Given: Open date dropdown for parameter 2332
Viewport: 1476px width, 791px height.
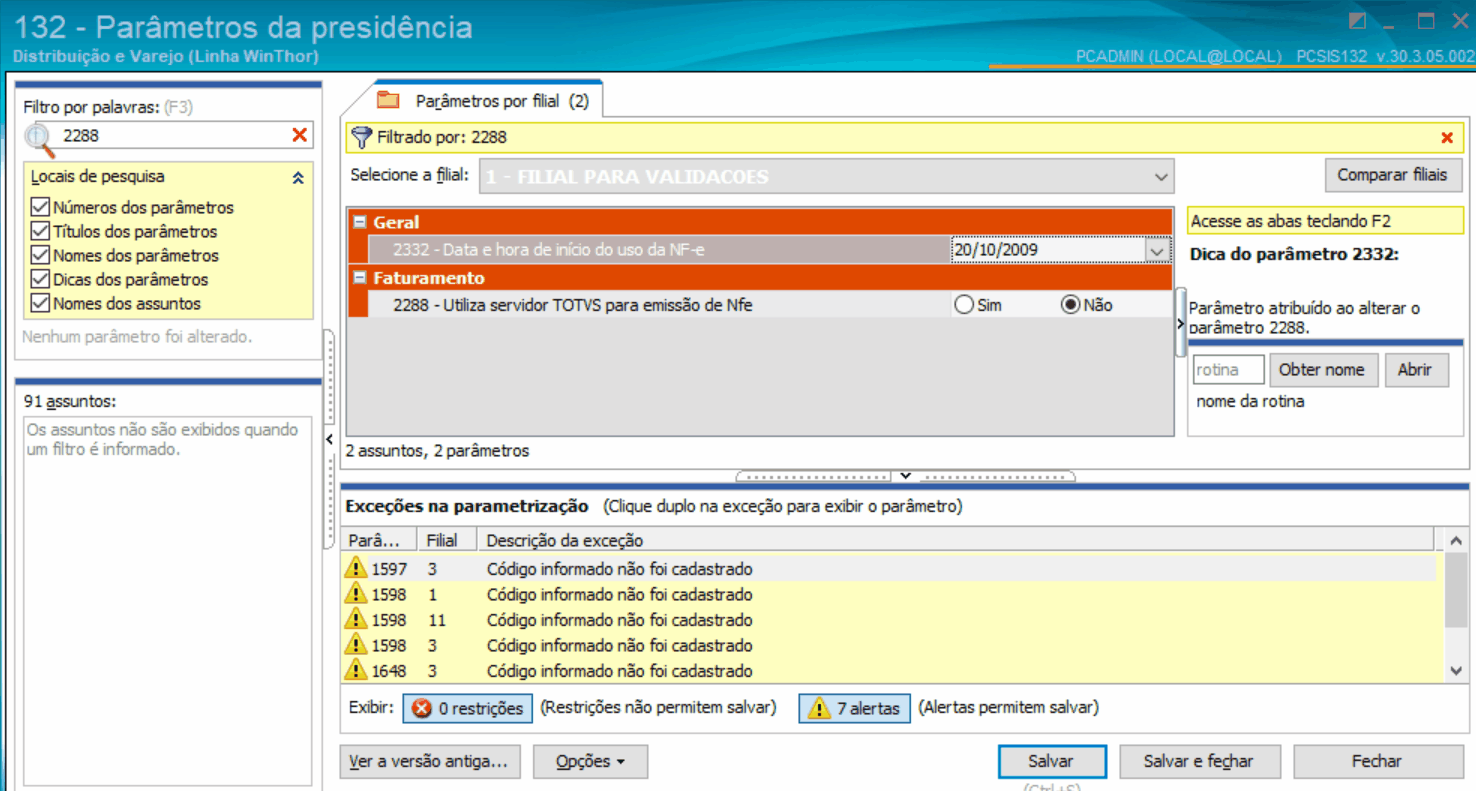Looking at the screenshot, I should coord(1157,250).
